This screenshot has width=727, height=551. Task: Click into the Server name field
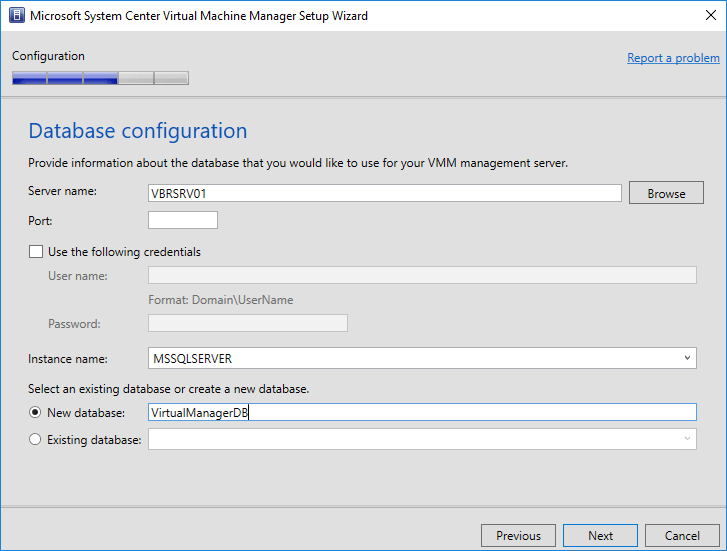click(x=385, y=193)
